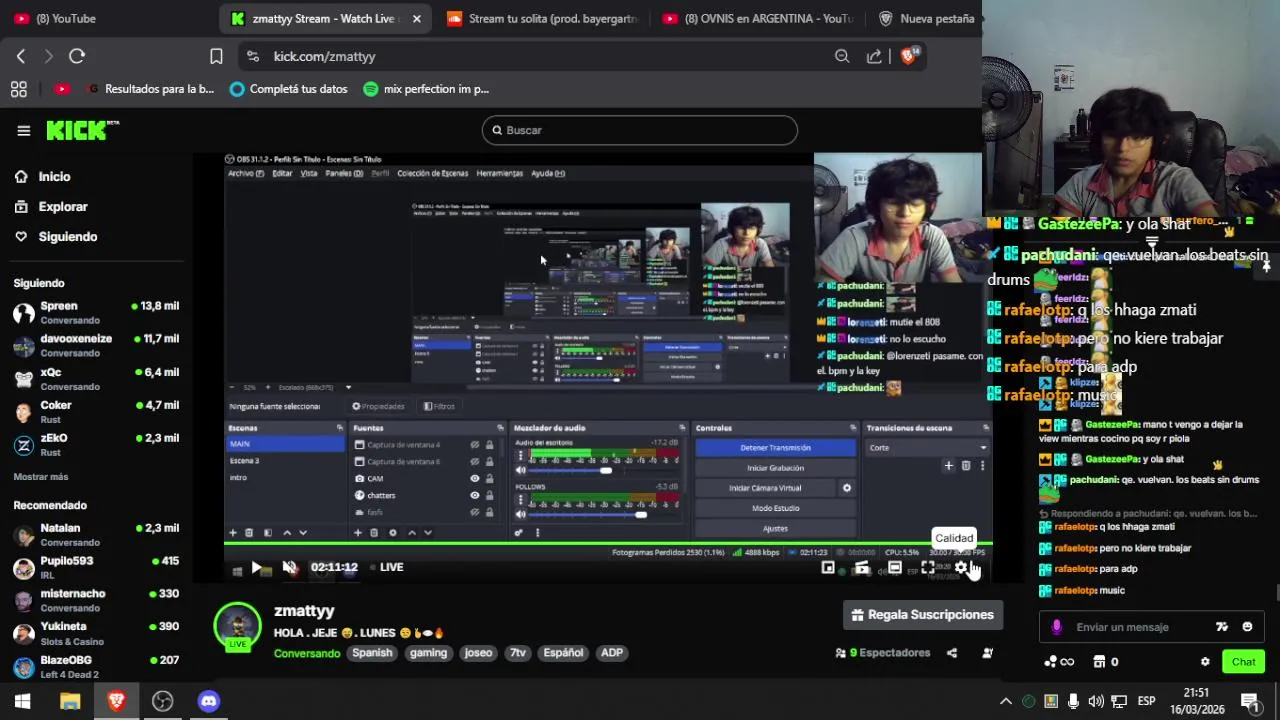Open the Brave Shields lion icon

click(908, 56)
